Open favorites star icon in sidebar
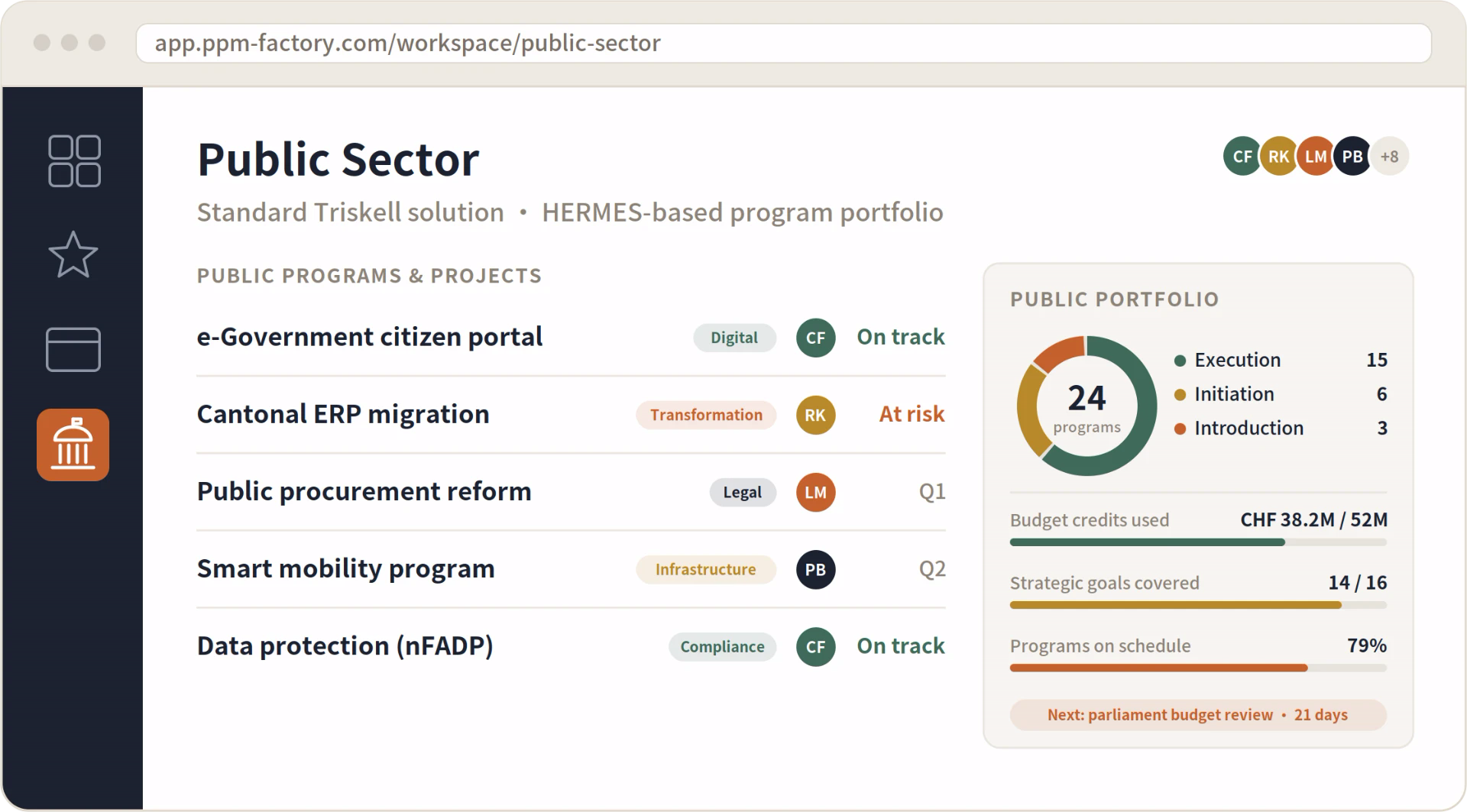1467x812 pixels. 73,254
